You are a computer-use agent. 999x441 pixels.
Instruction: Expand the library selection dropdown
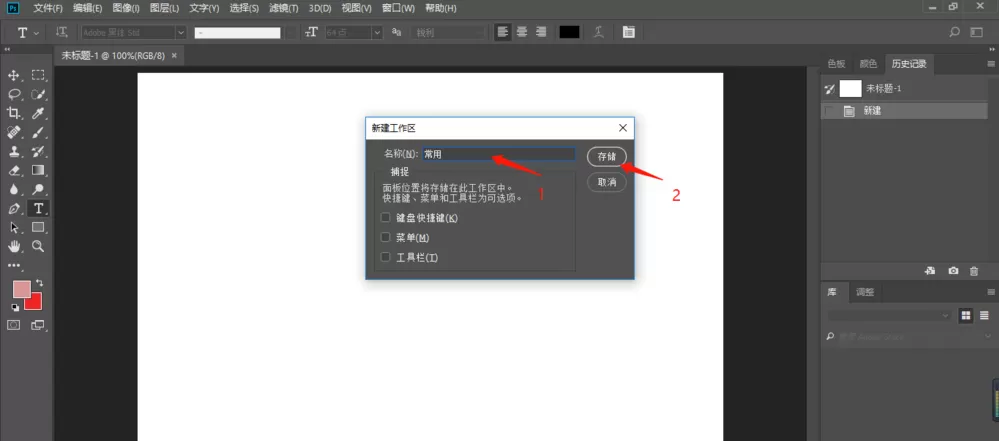[x=889, y=315]
